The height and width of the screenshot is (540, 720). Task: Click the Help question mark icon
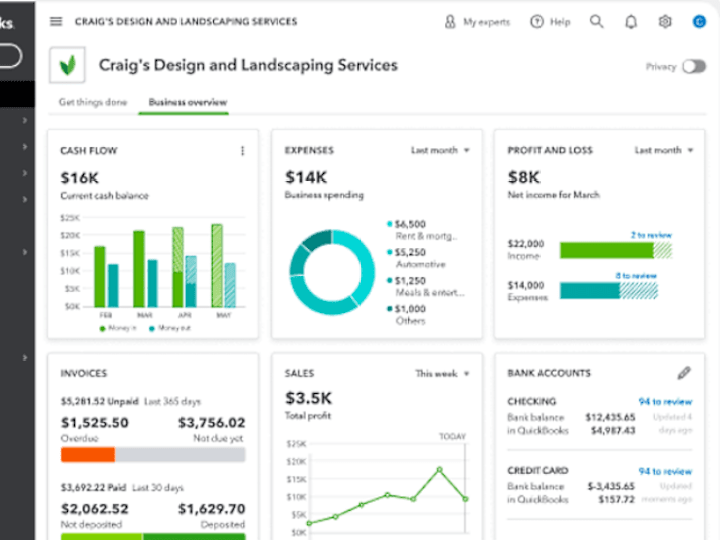point(537,22)
